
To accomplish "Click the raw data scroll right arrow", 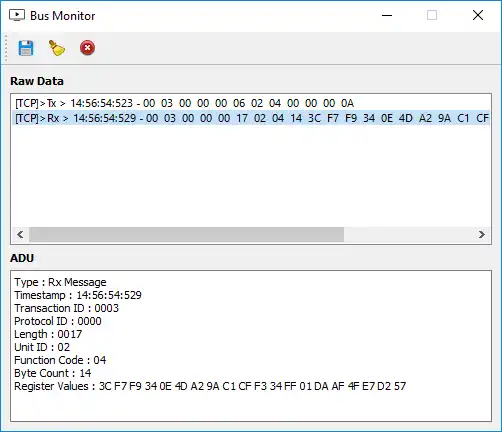I will pos(481,235).
